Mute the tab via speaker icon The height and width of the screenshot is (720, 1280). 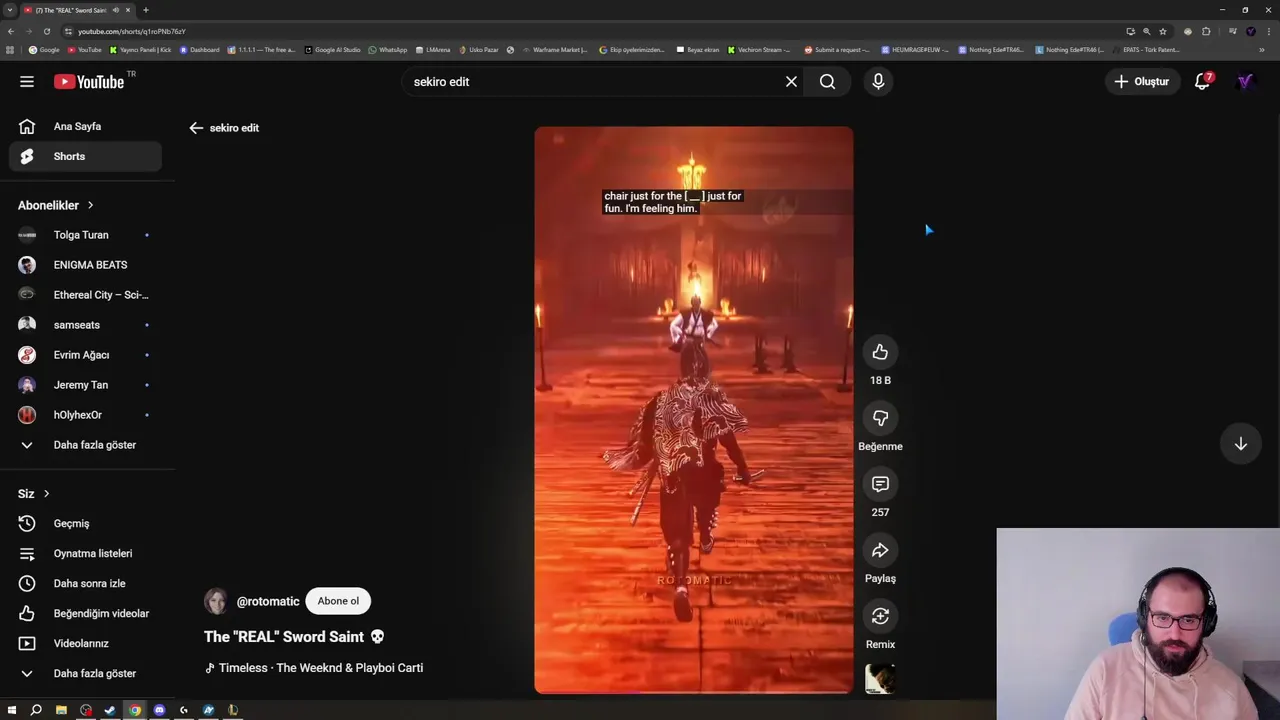pyautogui.click(x=116, y=10)
